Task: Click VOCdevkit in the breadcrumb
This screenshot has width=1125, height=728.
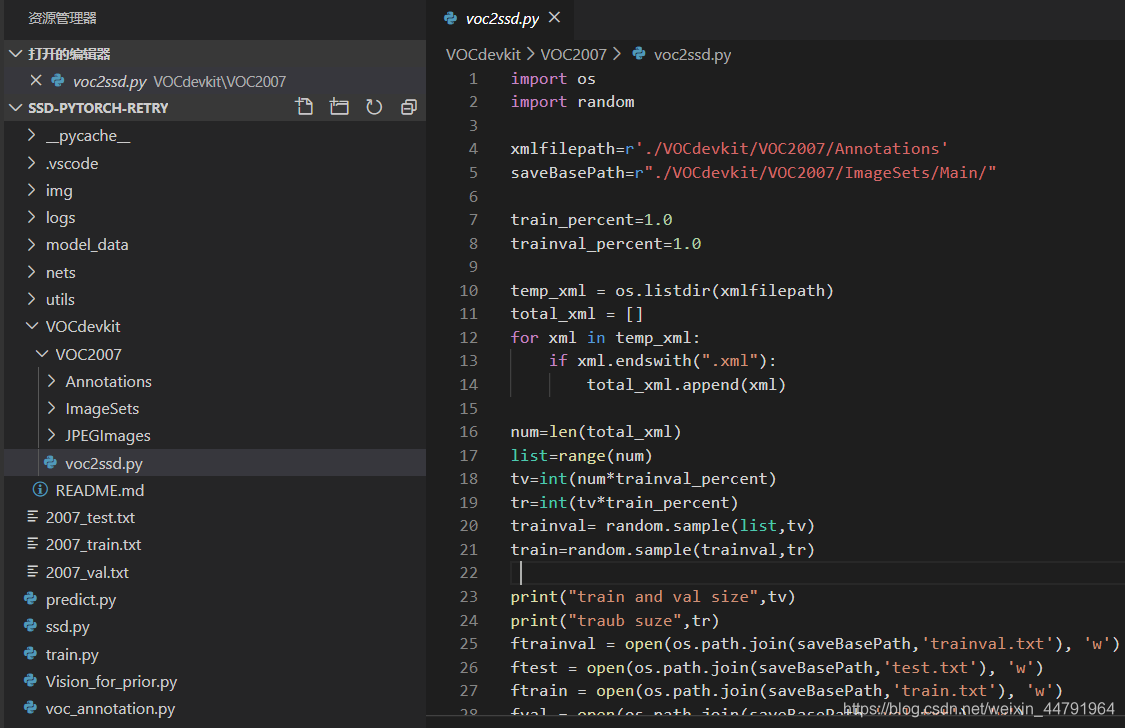Action: coord(483,55)
